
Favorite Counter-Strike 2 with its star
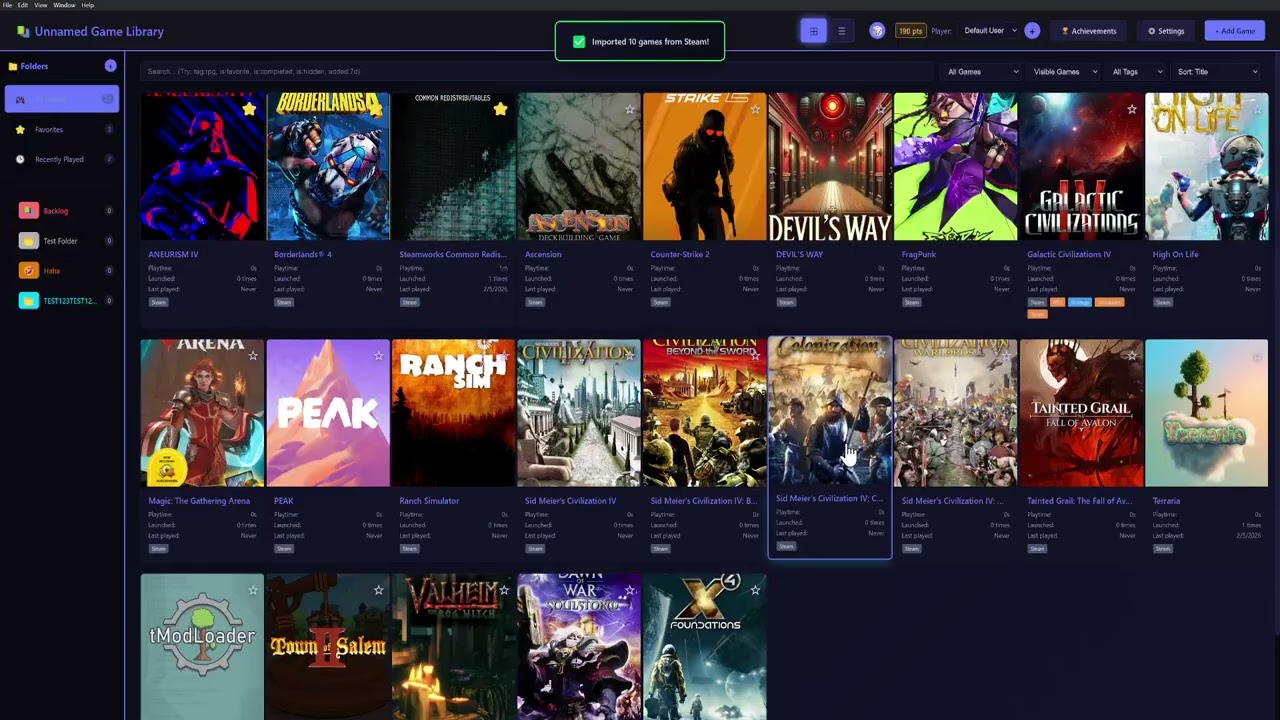click(755, 109)
